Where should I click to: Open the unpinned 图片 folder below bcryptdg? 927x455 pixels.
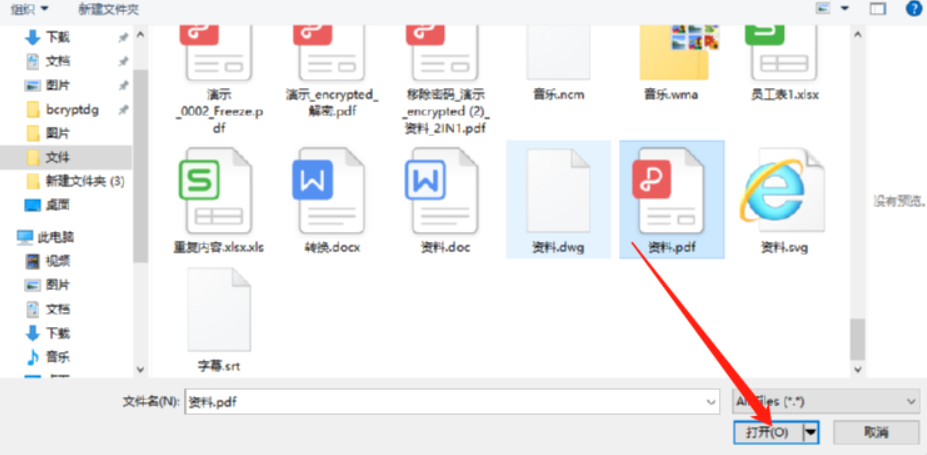49,134
